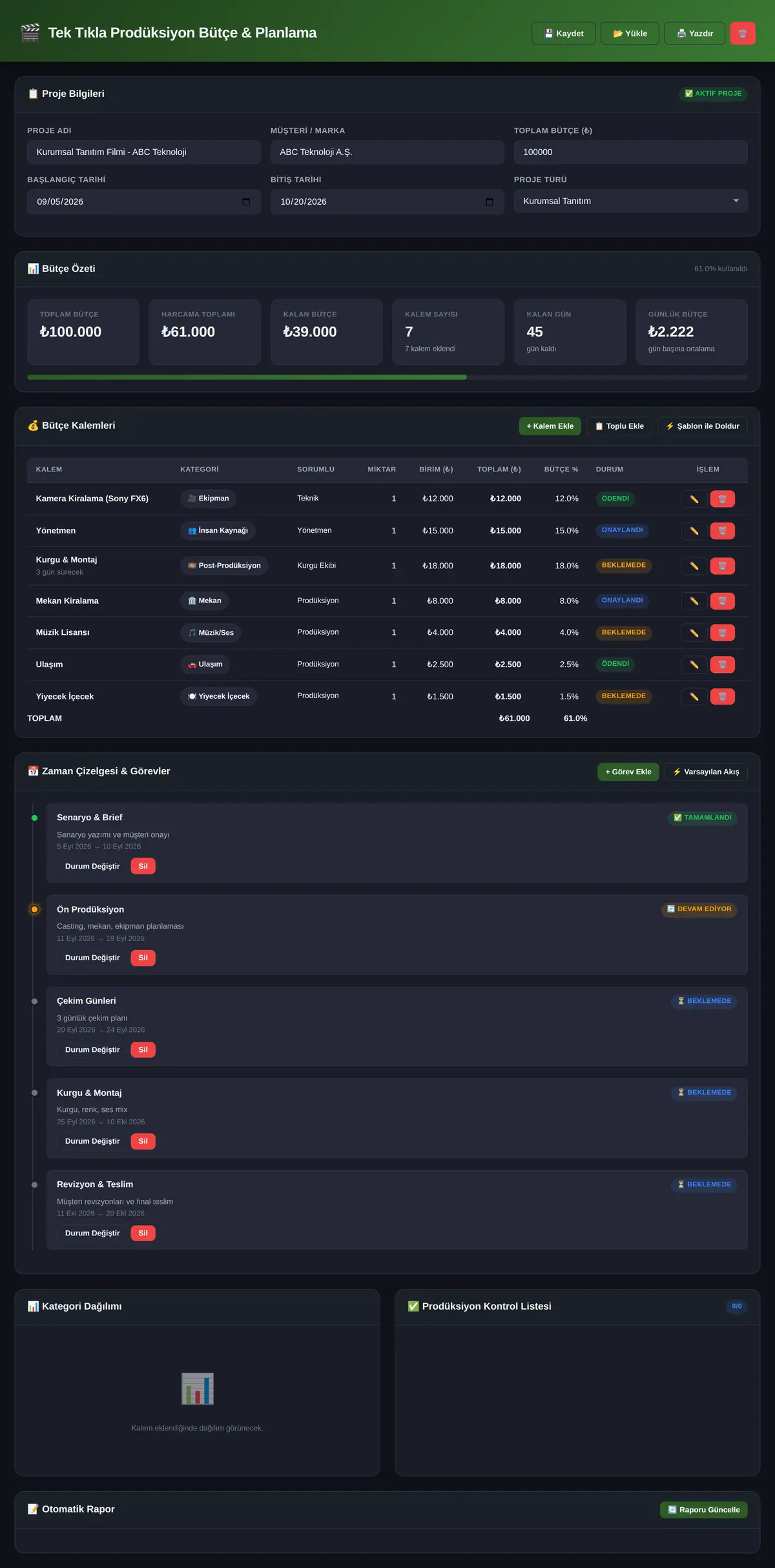Delete the Ön Prodüksiyon task
Screen dimensions: 775x1568
(143, 958)
